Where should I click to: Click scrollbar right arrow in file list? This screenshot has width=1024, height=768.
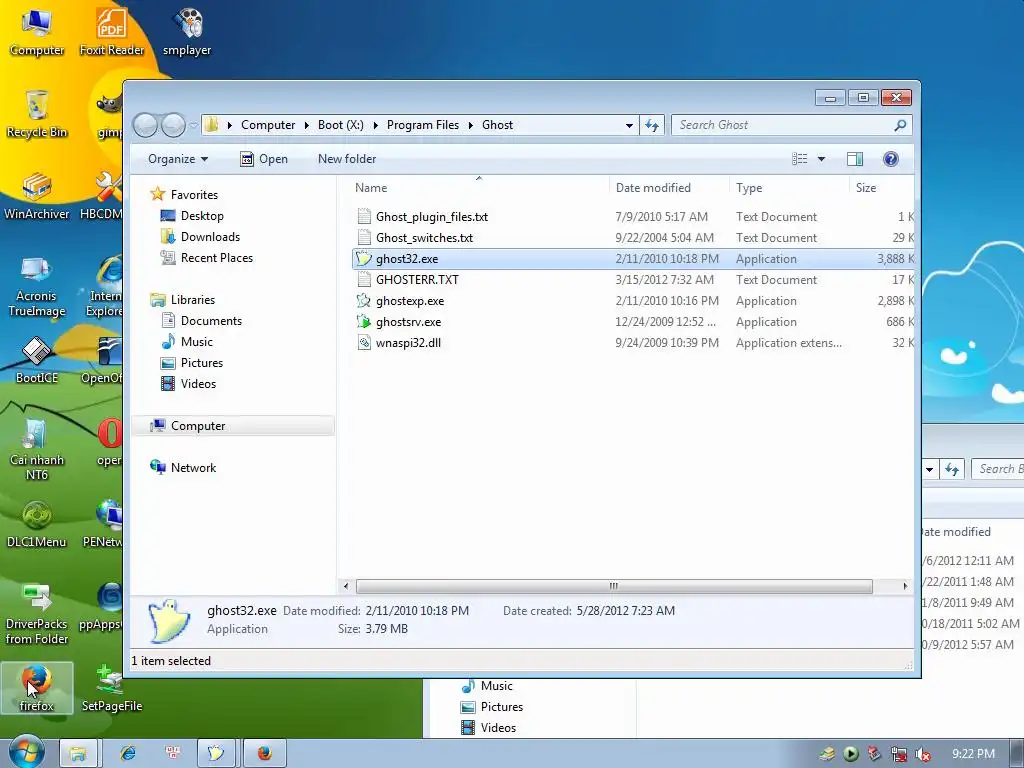pyautogui.click(x=905, y=586)
